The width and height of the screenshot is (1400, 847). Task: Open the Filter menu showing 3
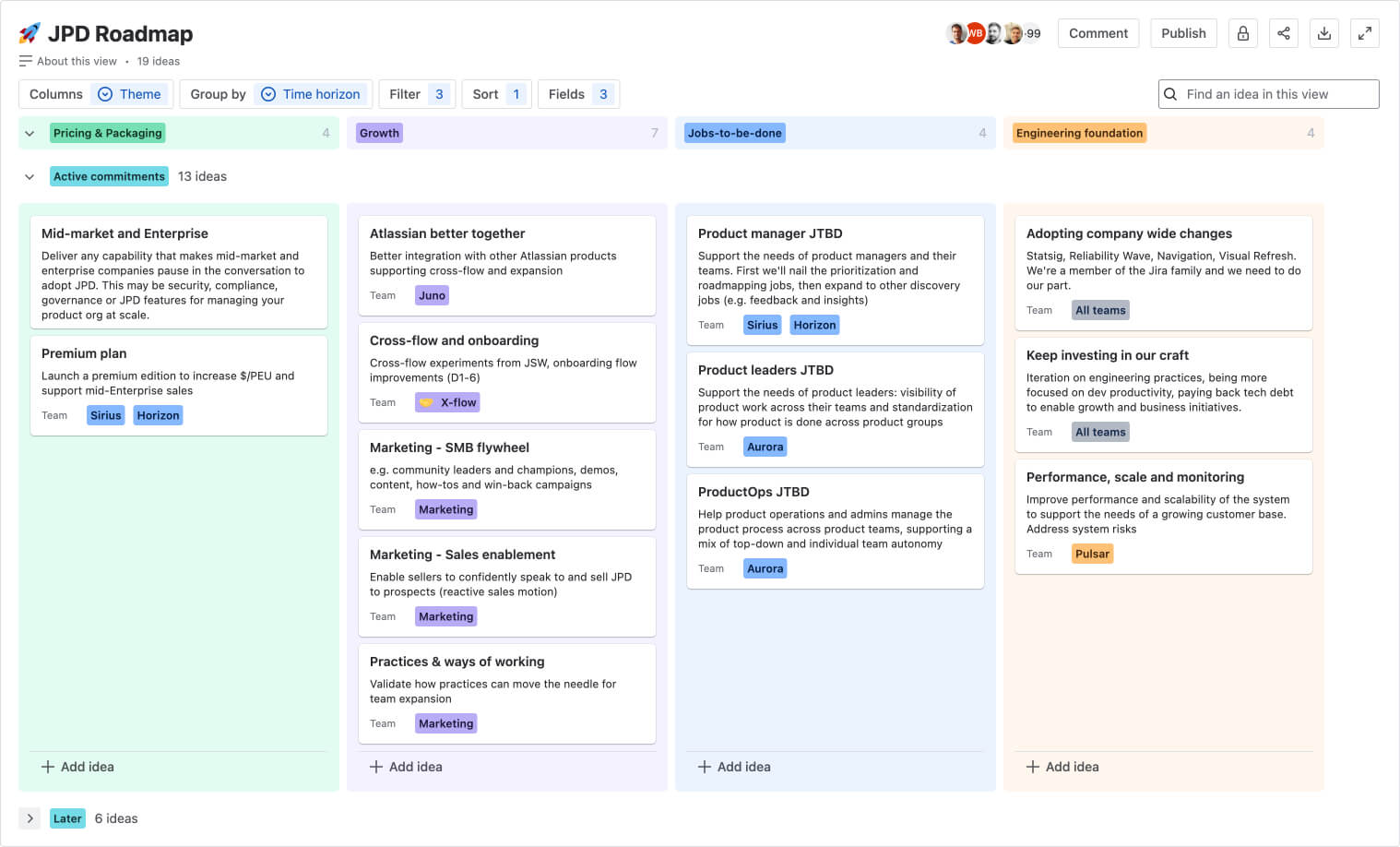[417, 94]
